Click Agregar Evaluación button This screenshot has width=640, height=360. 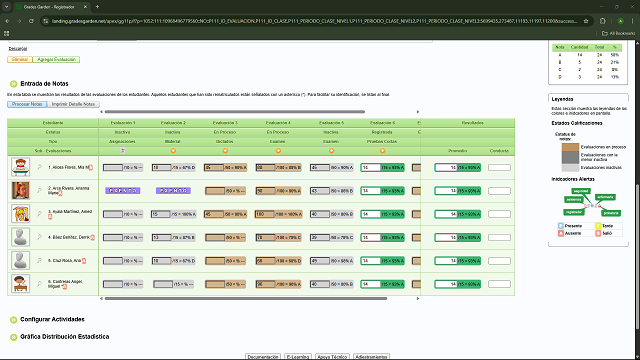click(56, 60)
